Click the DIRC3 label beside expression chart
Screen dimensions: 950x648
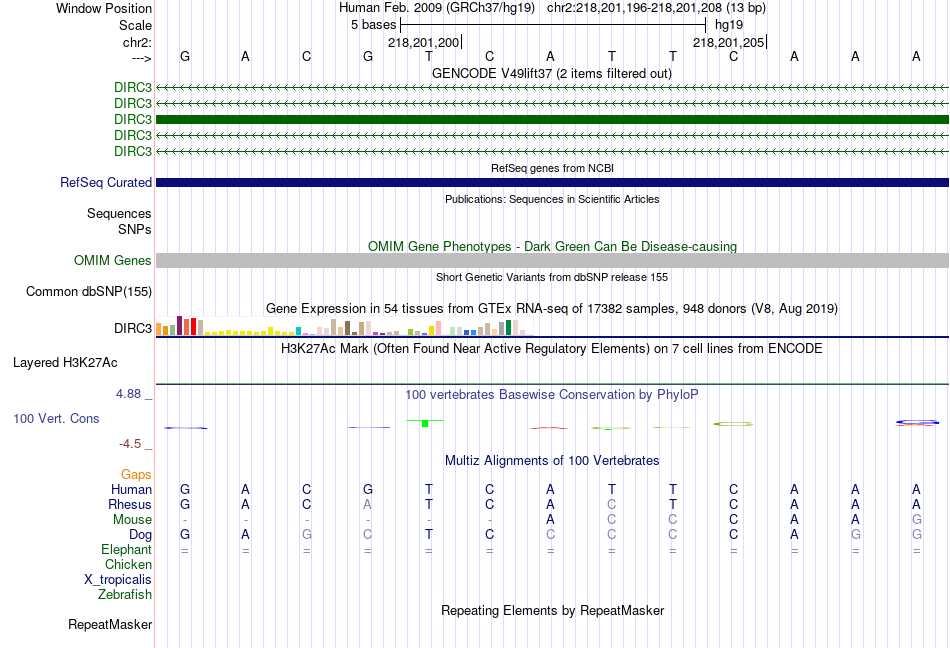point(133,328)
